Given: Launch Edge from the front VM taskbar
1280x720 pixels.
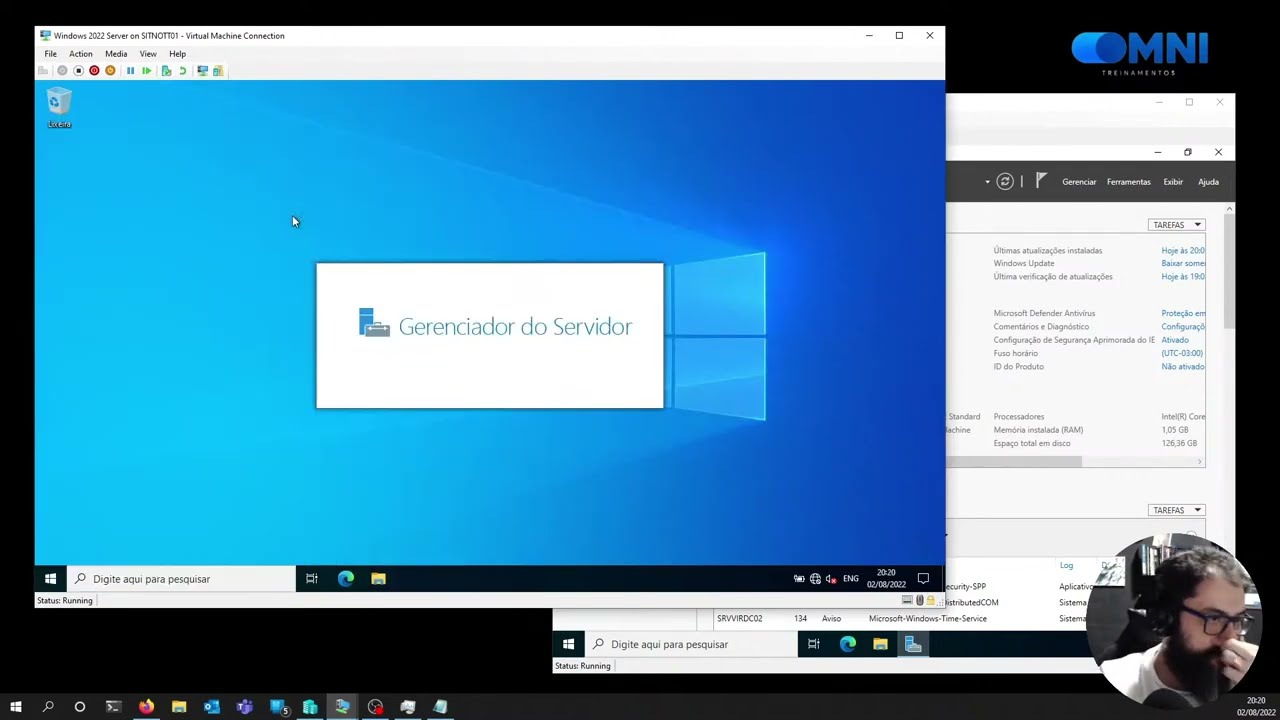Looking at the screenshot, I should [346, 579].
